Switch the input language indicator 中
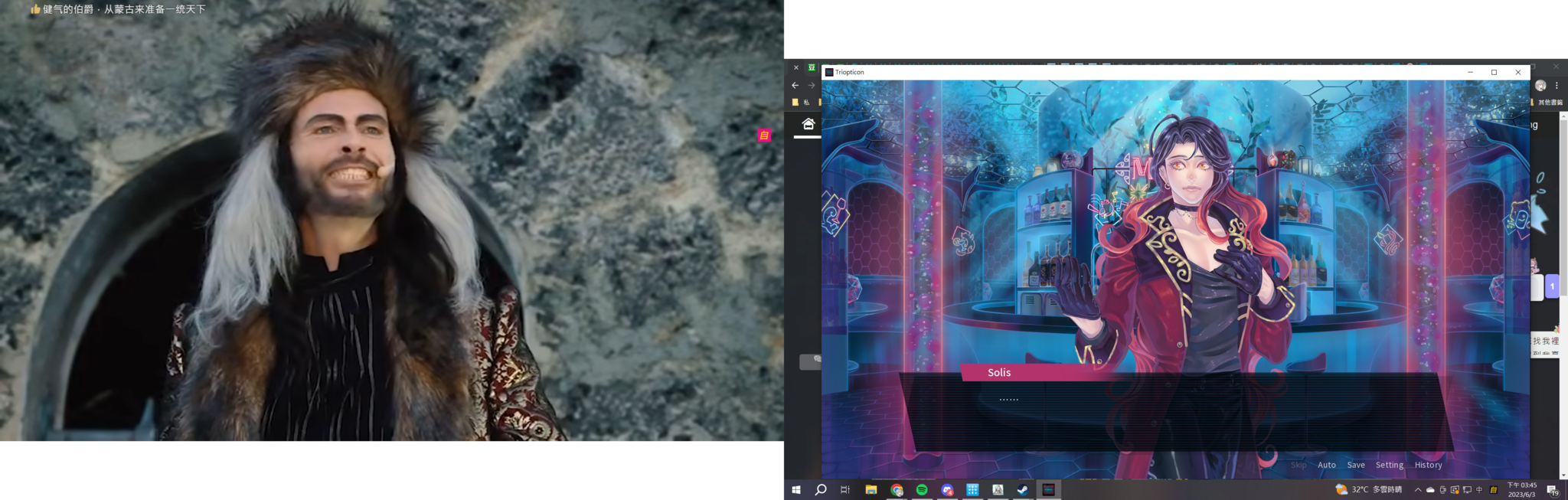Image resolution: width=1568 pixels, height=500 pixels. (x=1479, y=490)
